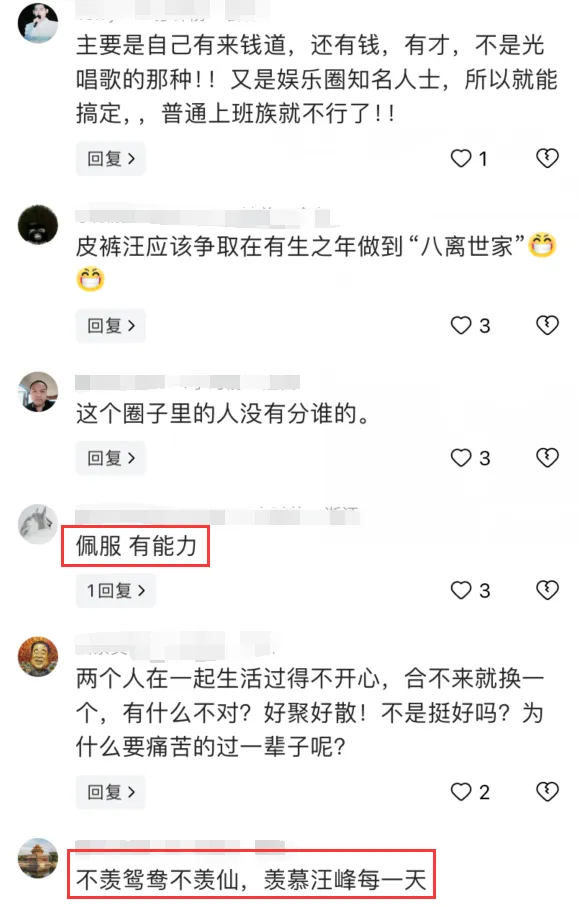This screenshot has width=579, height=907.
Task: Dislike the 有来钱道 comment with broken heart
Action: tap(547, 158)
